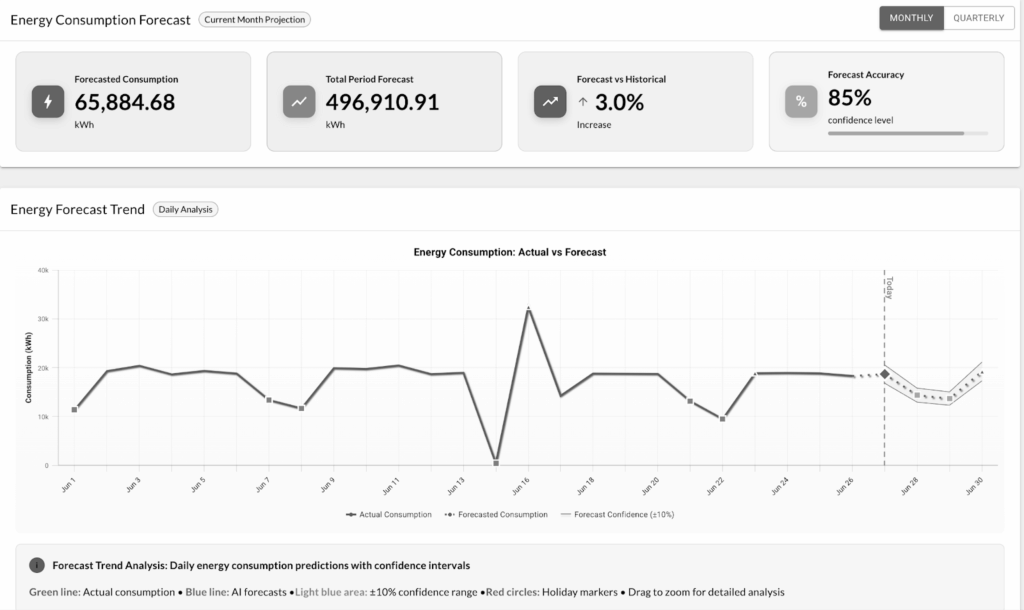Click the Jun 16 peak data point
The width and height of the screenshot is (1024, 610).
[528, 309]
